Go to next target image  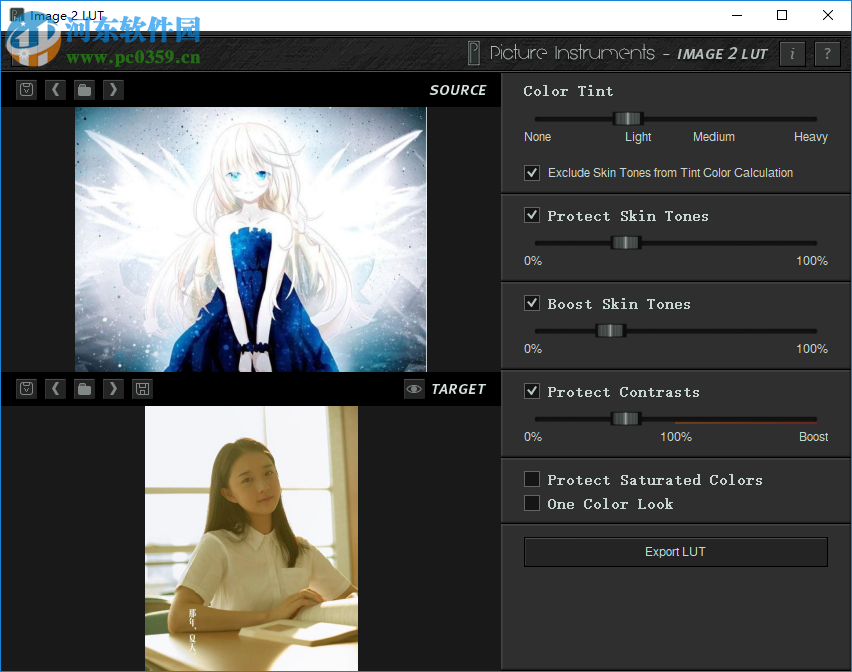[113, 388]
